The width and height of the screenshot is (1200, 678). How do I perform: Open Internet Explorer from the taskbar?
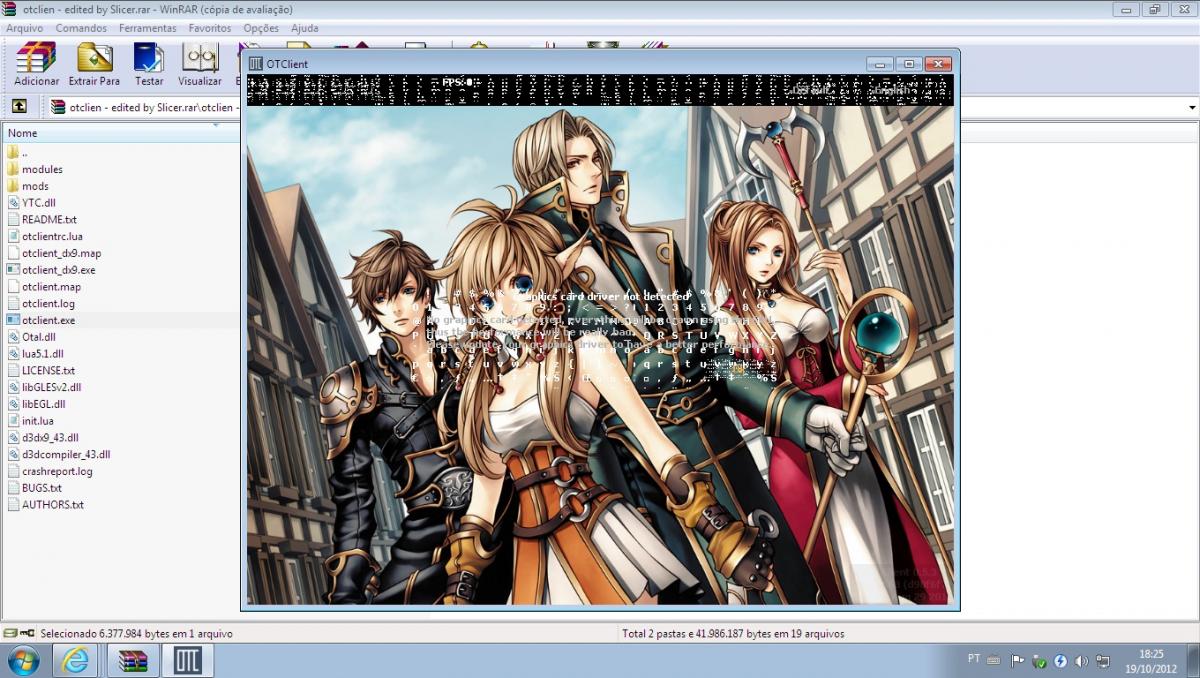[77, 661]
